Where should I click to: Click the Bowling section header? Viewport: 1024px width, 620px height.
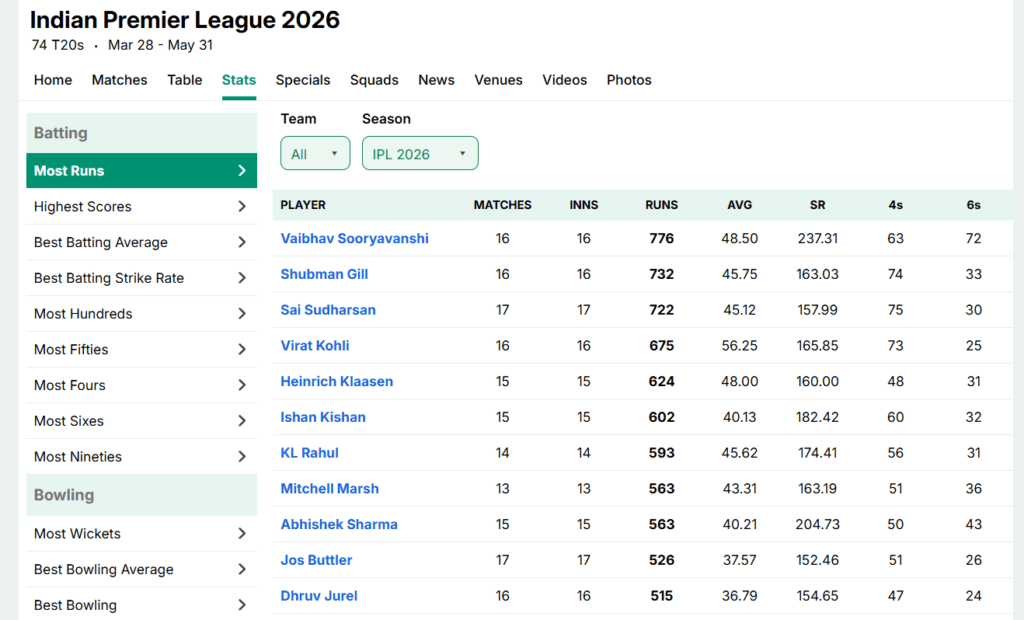pyautogui.click(x=142, y=495)
